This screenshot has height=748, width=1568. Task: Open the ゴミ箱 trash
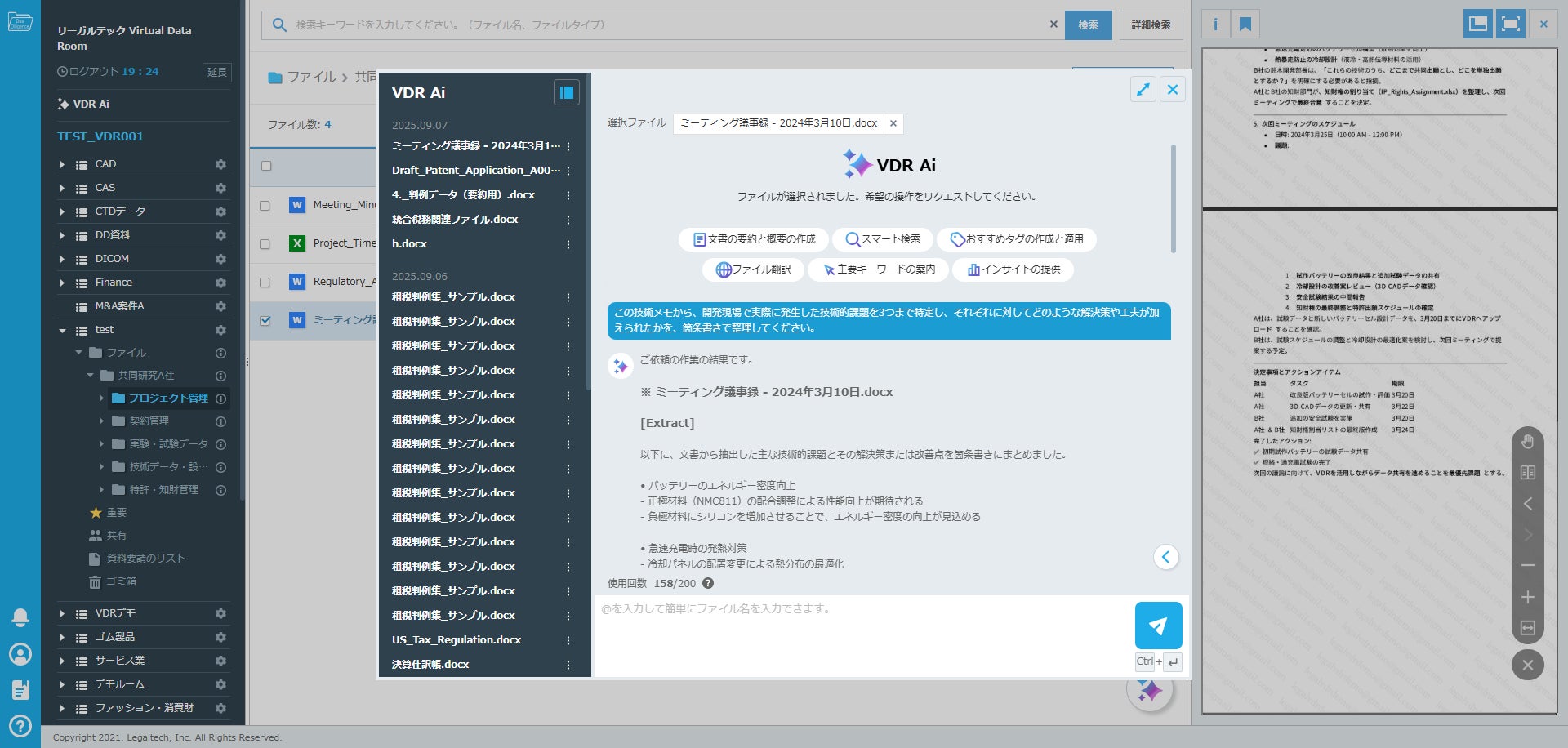coord(113,581)
